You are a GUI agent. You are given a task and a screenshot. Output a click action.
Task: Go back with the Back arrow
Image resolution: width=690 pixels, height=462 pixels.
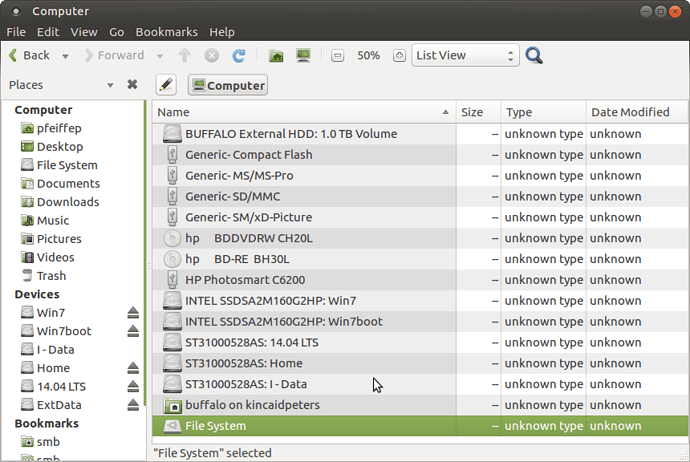(x=29, y=55)
